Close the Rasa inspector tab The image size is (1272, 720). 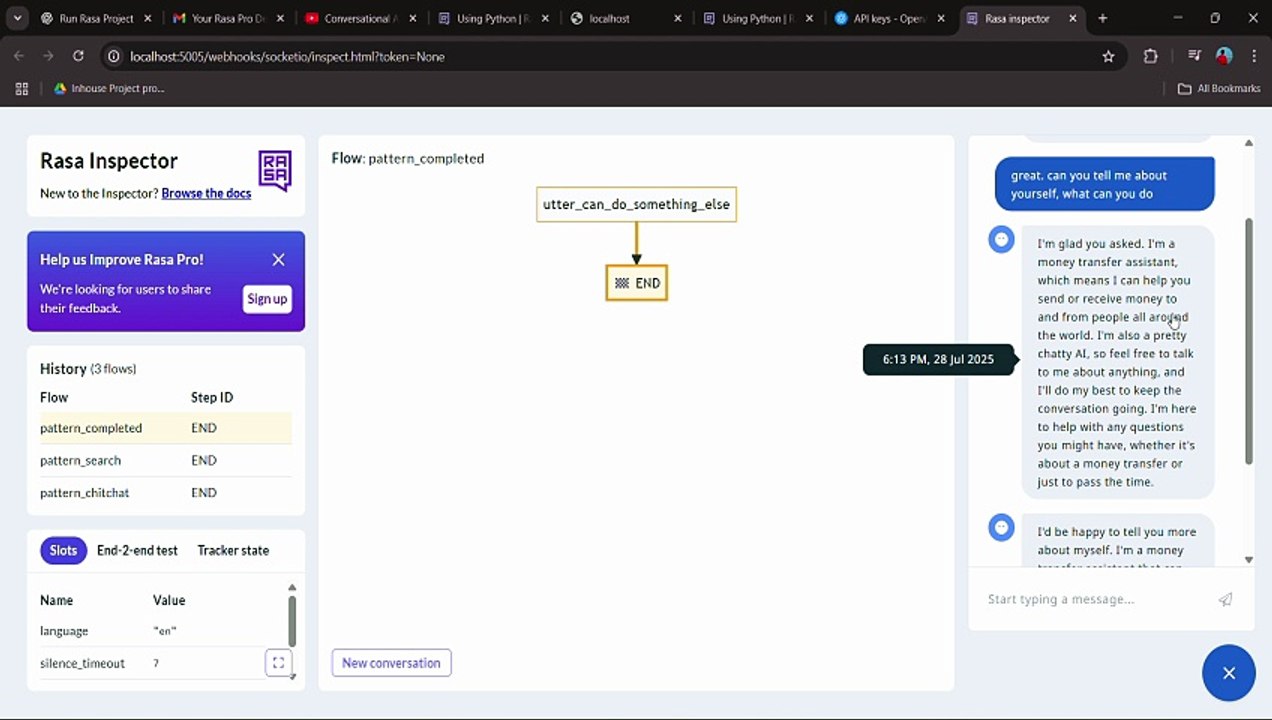coord(1074,18)
